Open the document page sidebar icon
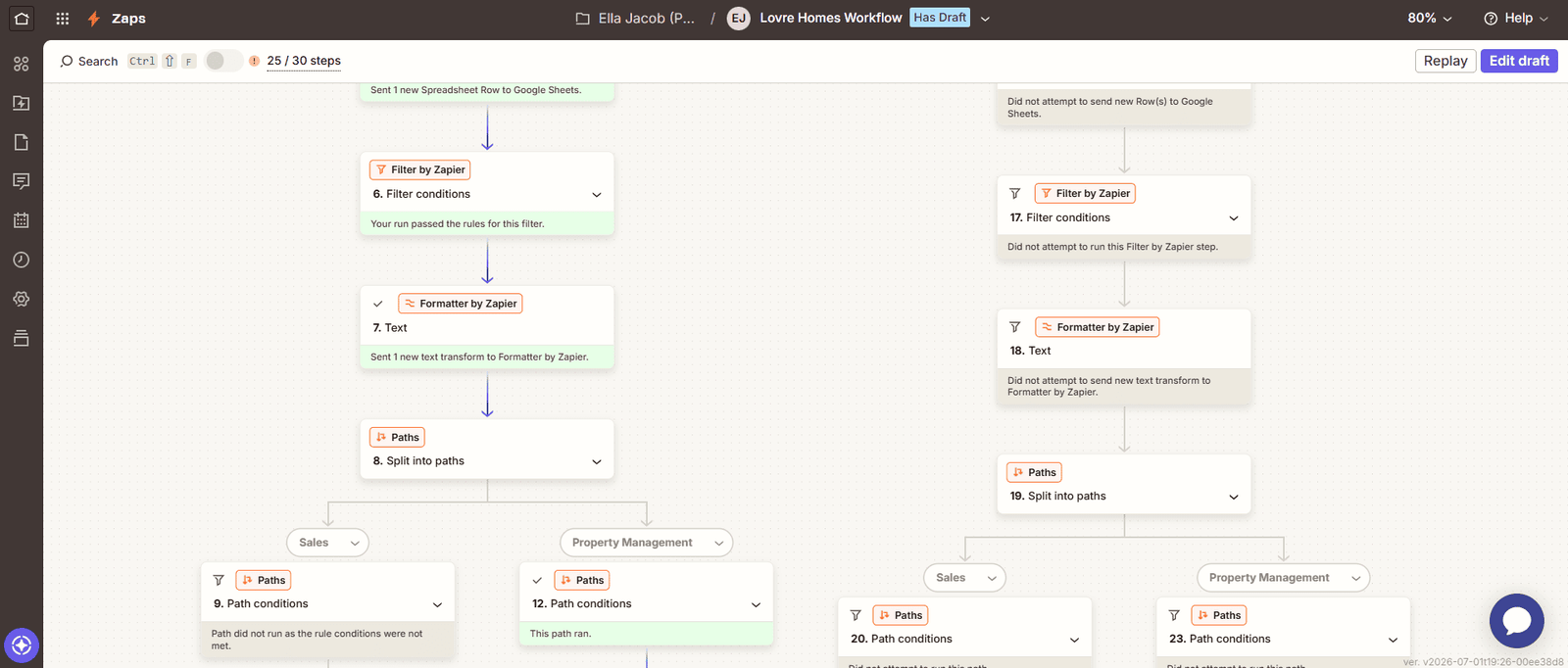 pyautogui.click(x=22, y=142)
